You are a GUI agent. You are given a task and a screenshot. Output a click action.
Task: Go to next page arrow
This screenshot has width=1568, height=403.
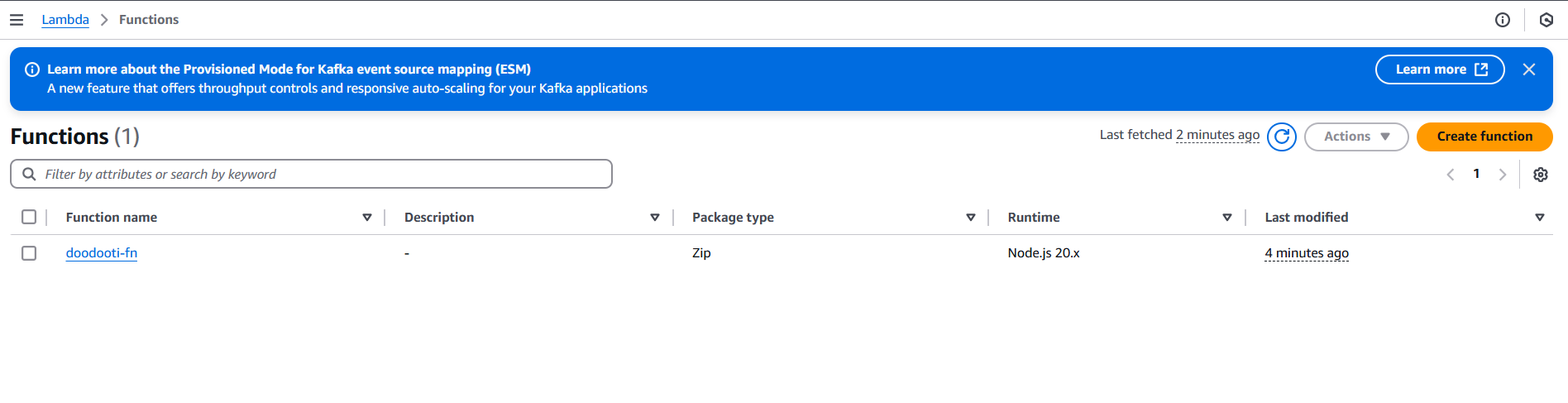1503,175
